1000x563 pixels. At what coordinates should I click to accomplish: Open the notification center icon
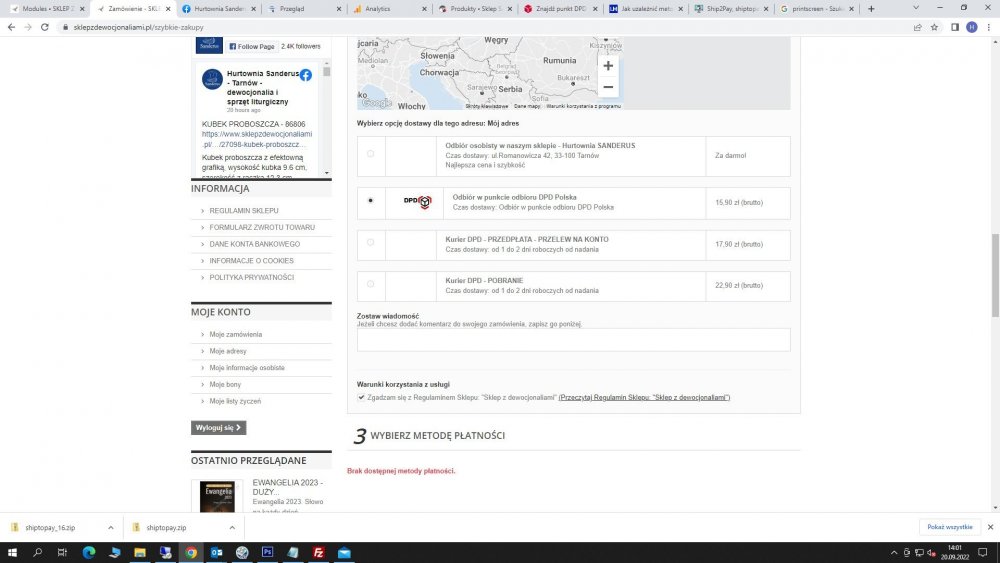coord(982,552)
